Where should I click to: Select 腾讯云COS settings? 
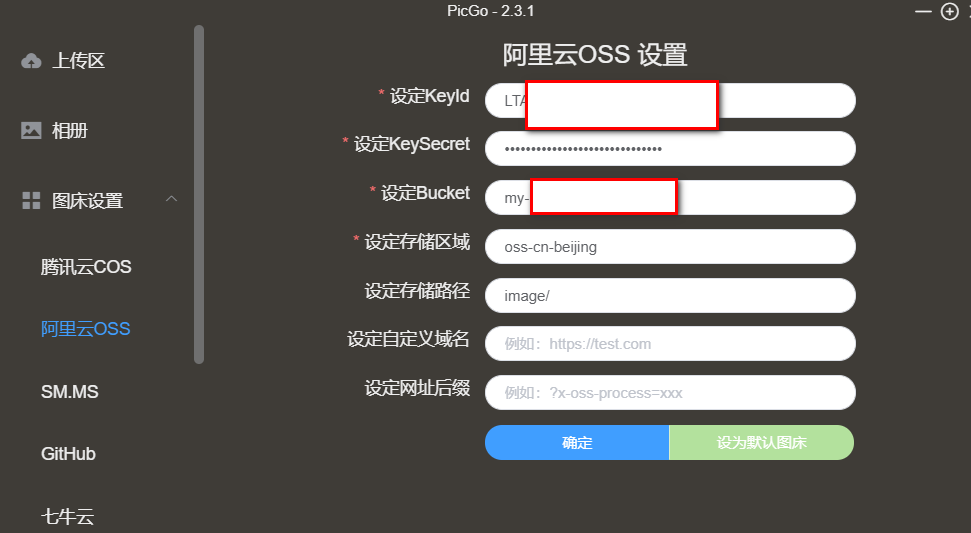click(x=86, y=267)
